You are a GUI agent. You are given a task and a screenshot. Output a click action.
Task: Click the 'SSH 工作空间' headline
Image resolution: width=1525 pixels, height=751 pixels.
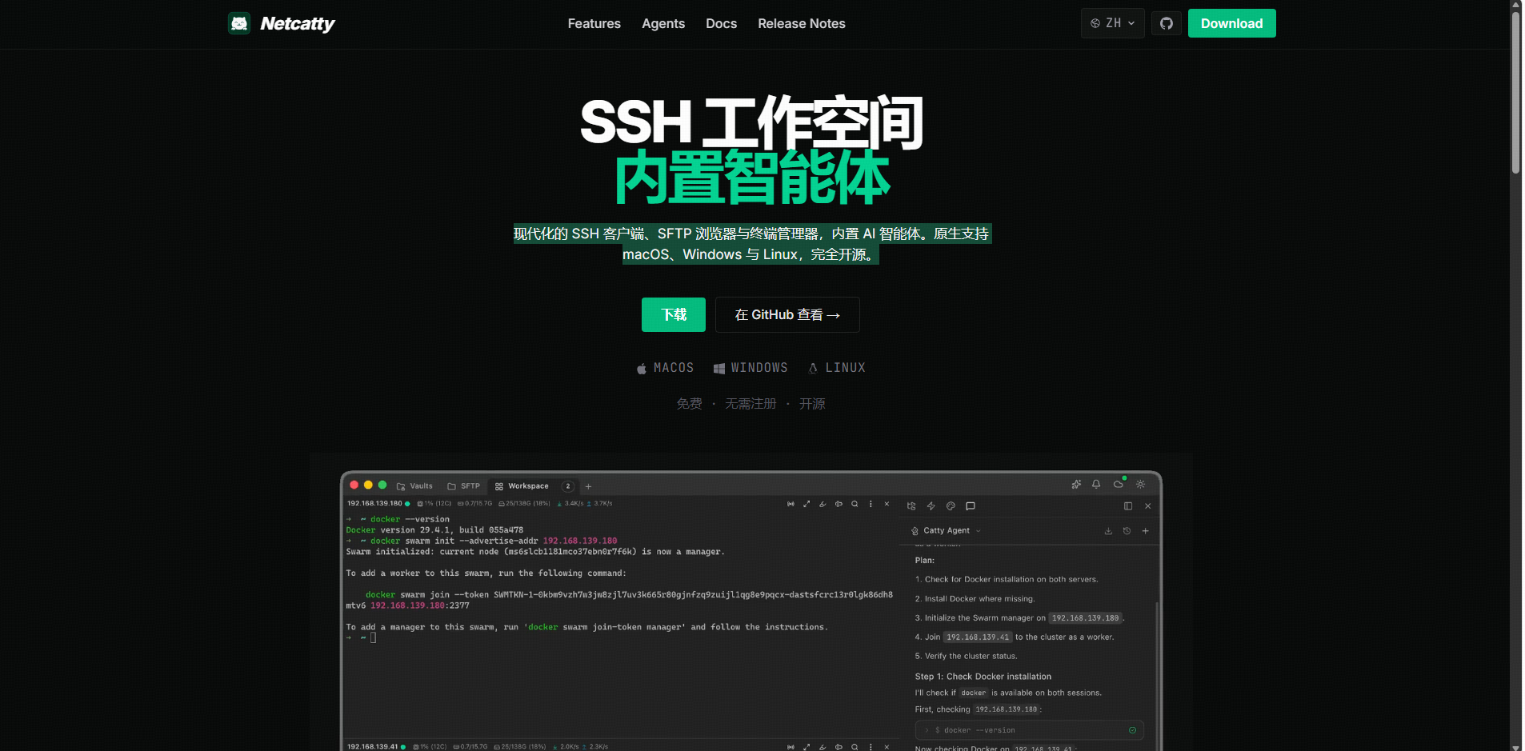751,123
